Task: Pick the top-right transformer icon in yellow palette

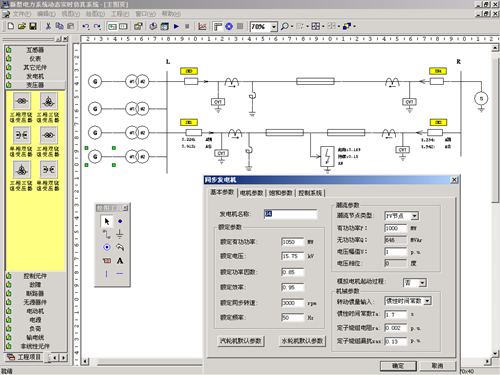Action: point(49,101)
